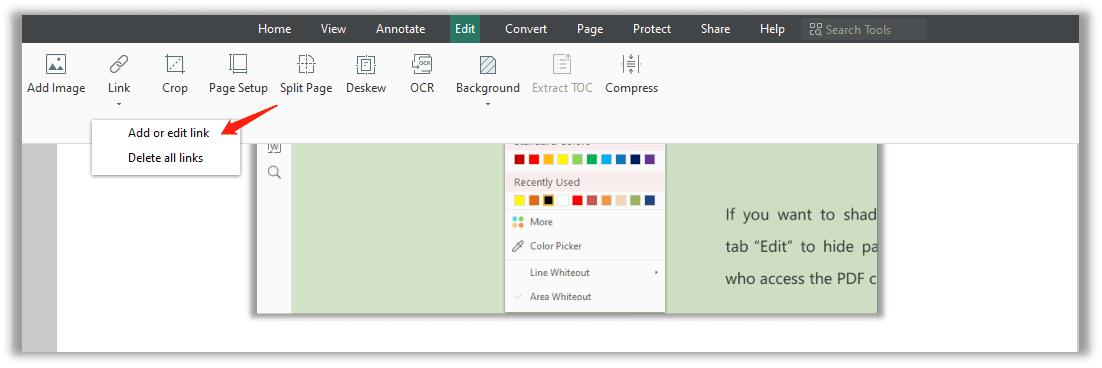Open the Convert tab
This screenshot has width=1102, height=368.
pos(526,29)
